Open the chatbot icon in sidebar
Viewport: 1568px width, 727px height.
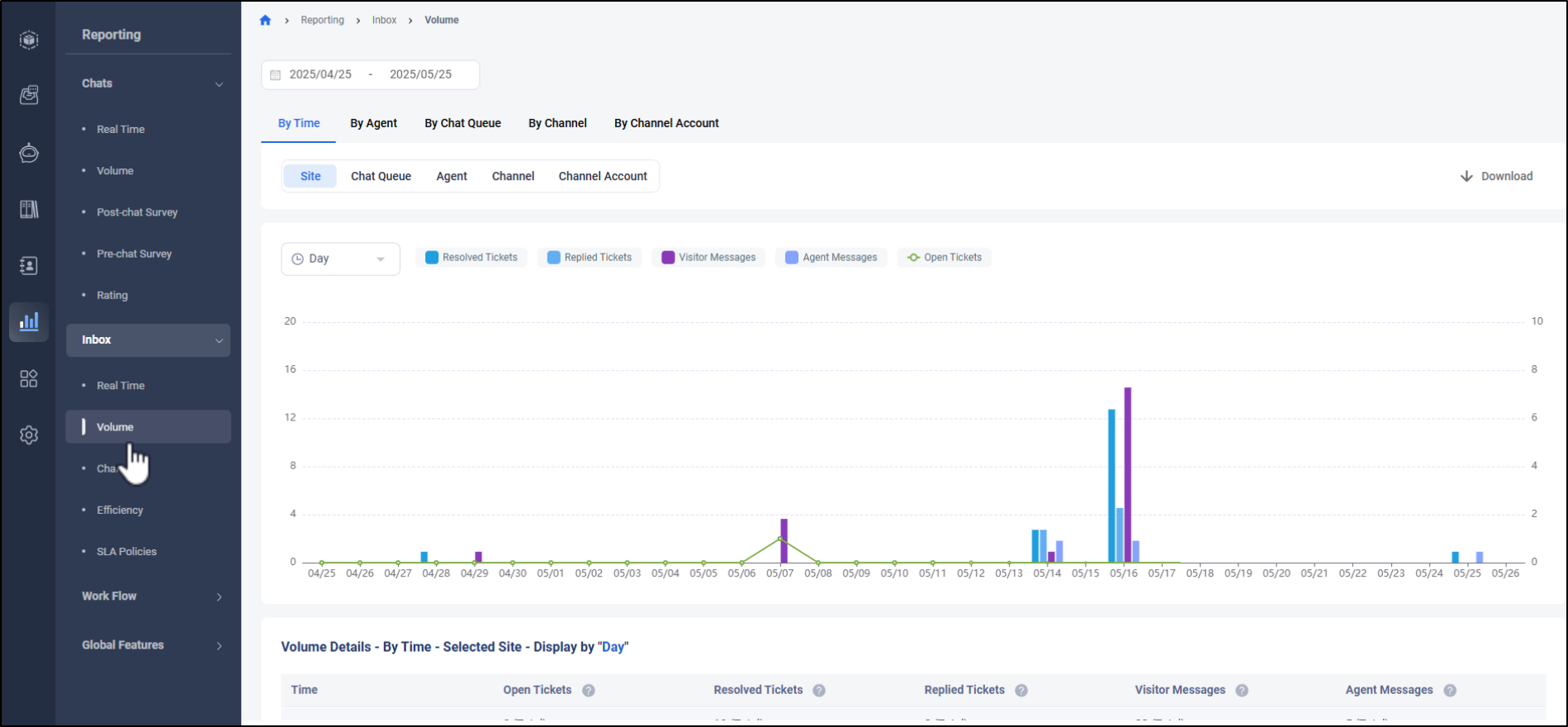(x=29, y=153)
